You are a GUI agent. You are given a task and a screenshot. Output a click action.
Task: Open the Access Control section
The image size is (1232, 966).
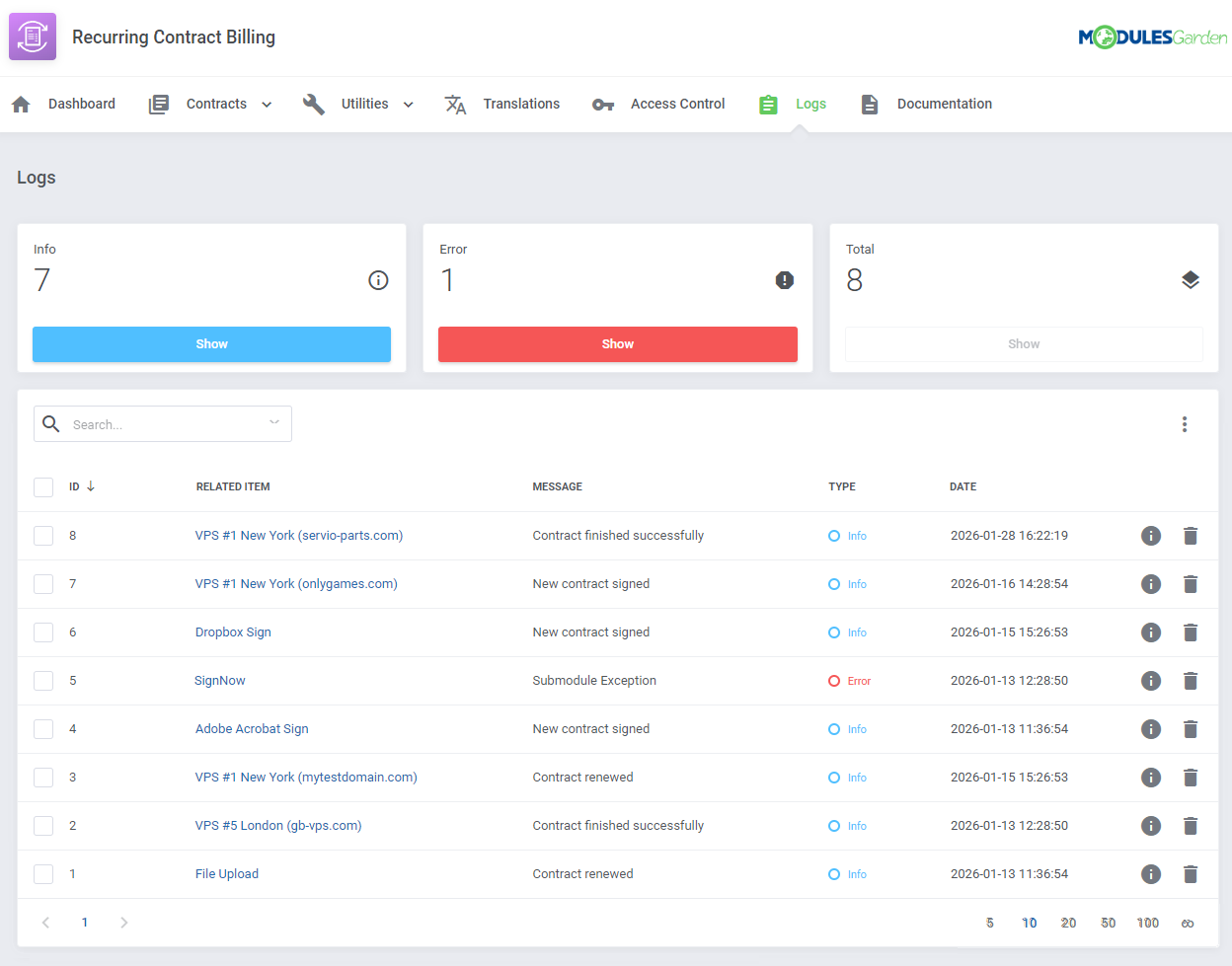click(x=677, y=104)
